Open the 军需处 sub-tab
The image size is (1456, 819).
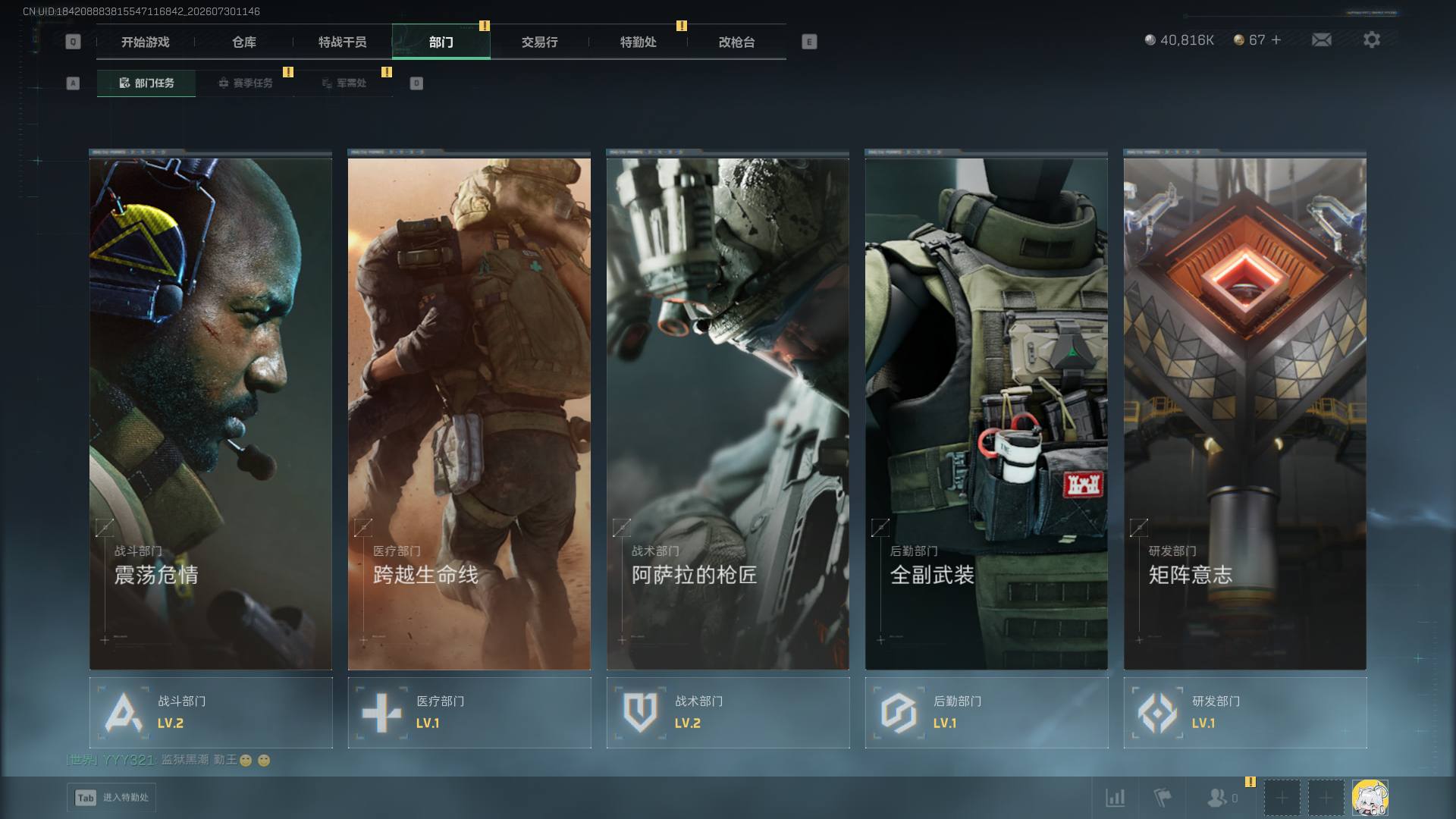344,83
